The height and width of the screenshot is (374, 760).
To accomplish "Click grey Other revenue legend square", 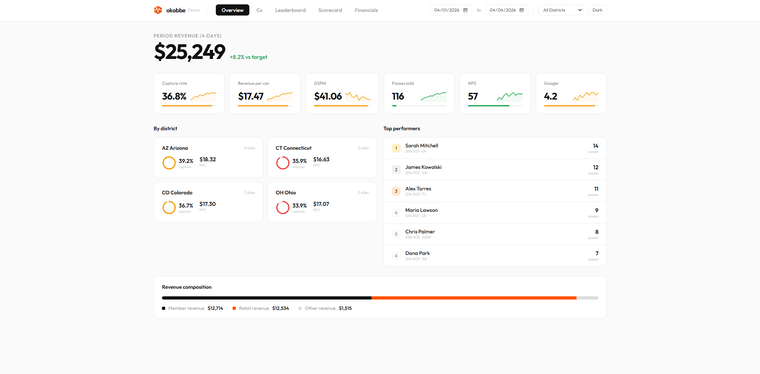I will click(300, 308).
